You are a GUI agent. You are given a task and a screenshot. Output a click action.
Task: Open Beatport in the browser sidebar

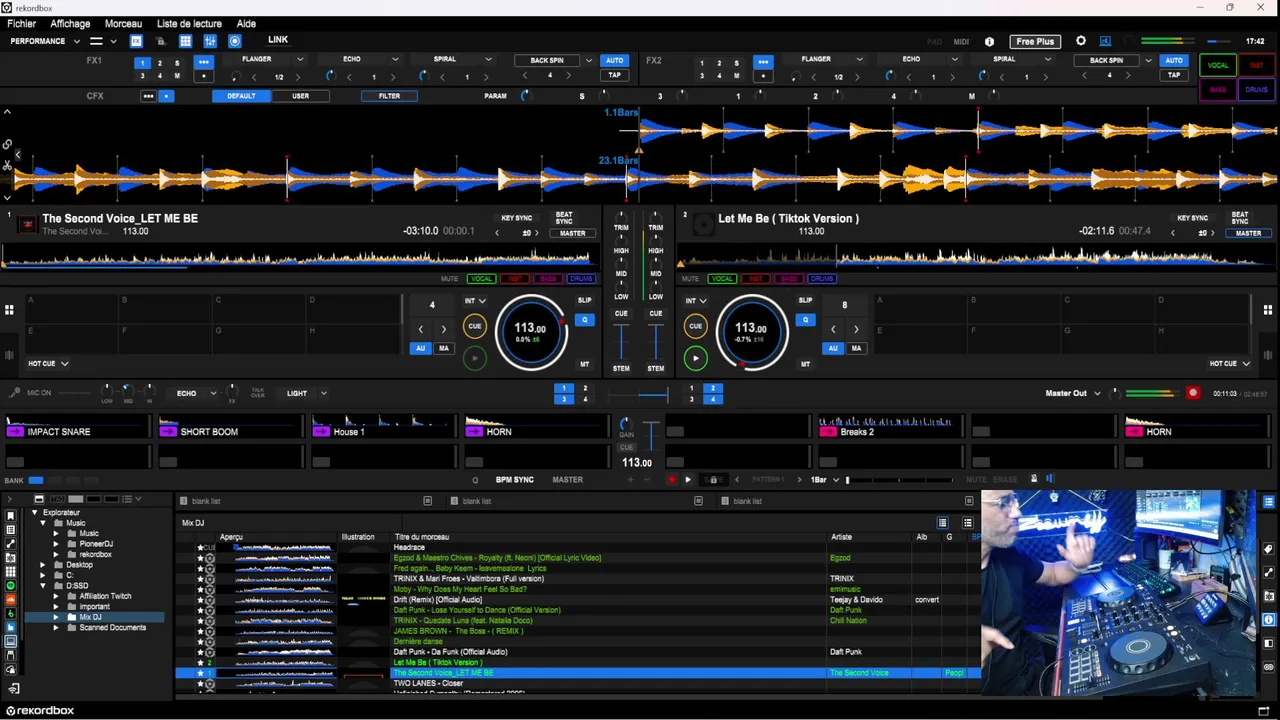[x=10, y=614]
